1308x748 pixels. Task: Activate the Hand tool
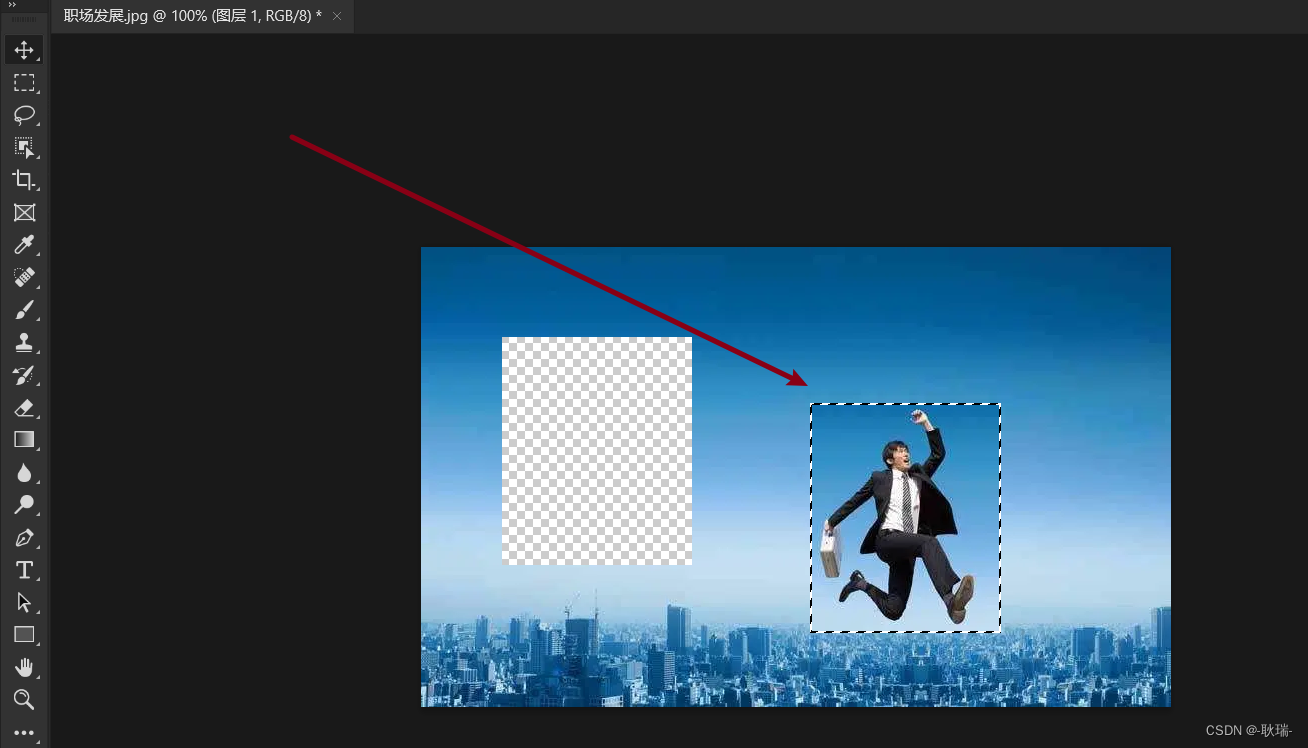[24, 667]
